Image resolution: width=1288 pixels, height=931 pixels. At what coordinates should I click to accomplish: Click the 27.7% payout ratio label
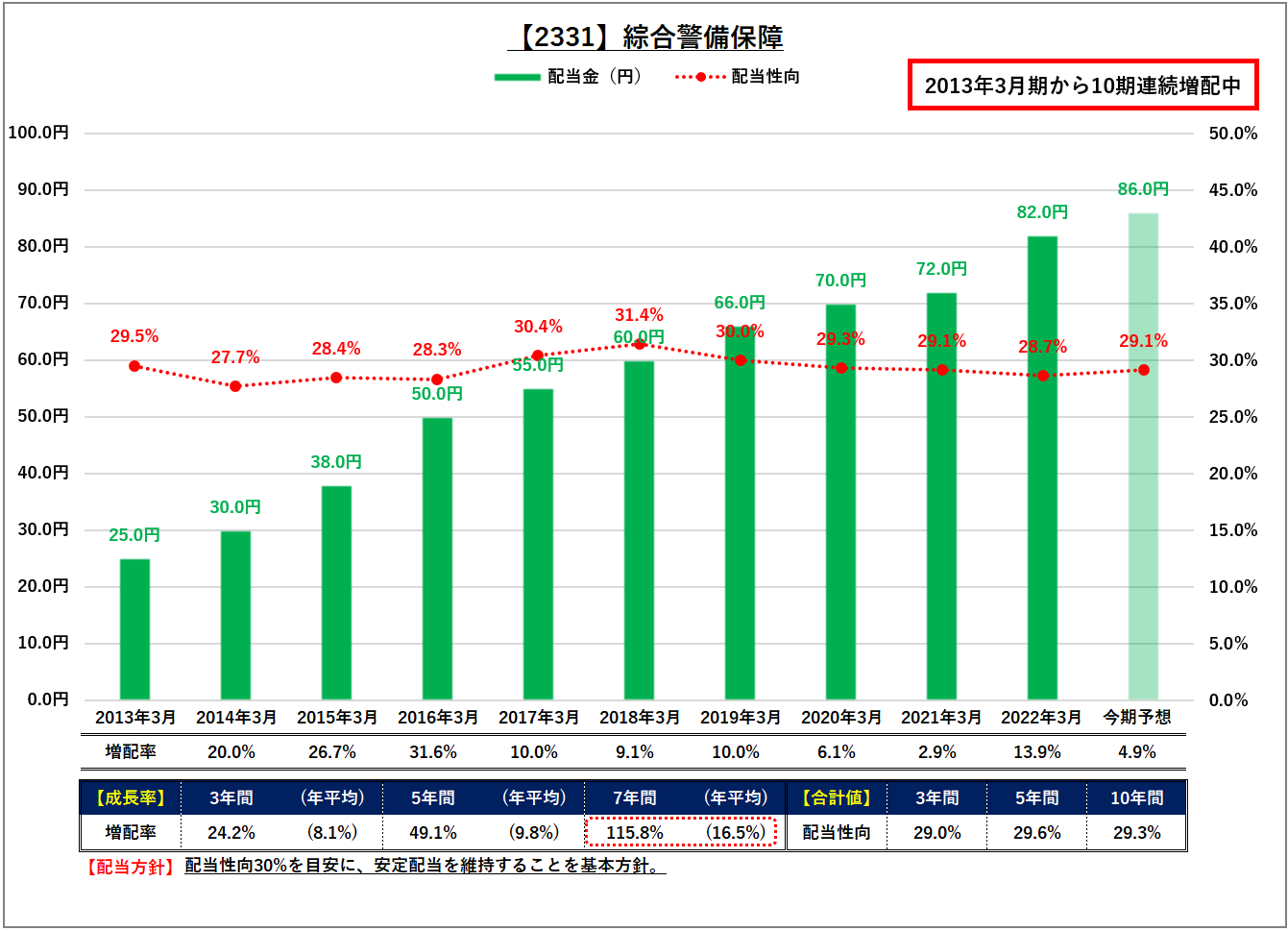pos(235,357)
